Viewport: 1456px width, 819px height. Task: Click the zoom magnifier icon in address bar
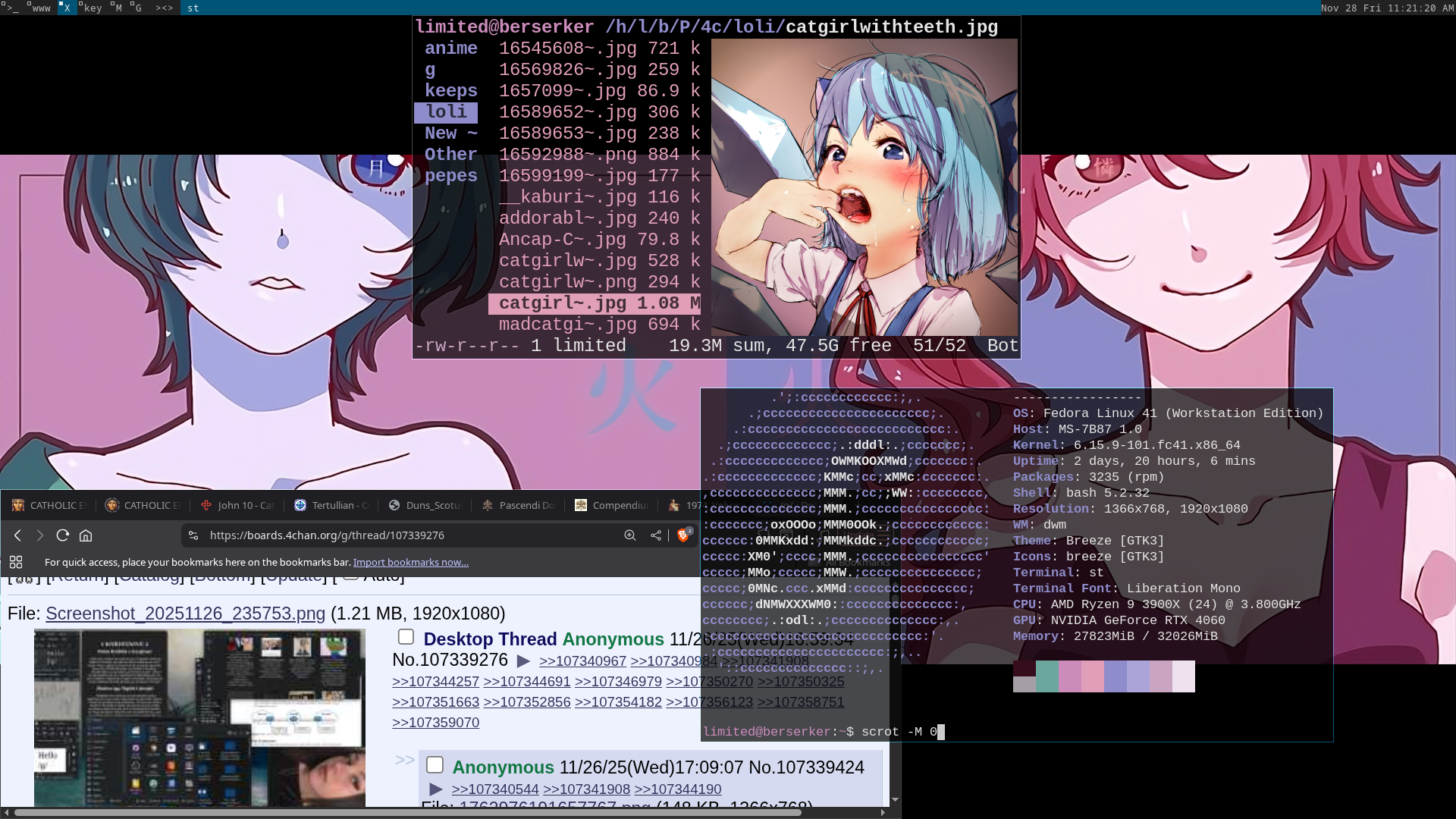(x=630, y=535)
